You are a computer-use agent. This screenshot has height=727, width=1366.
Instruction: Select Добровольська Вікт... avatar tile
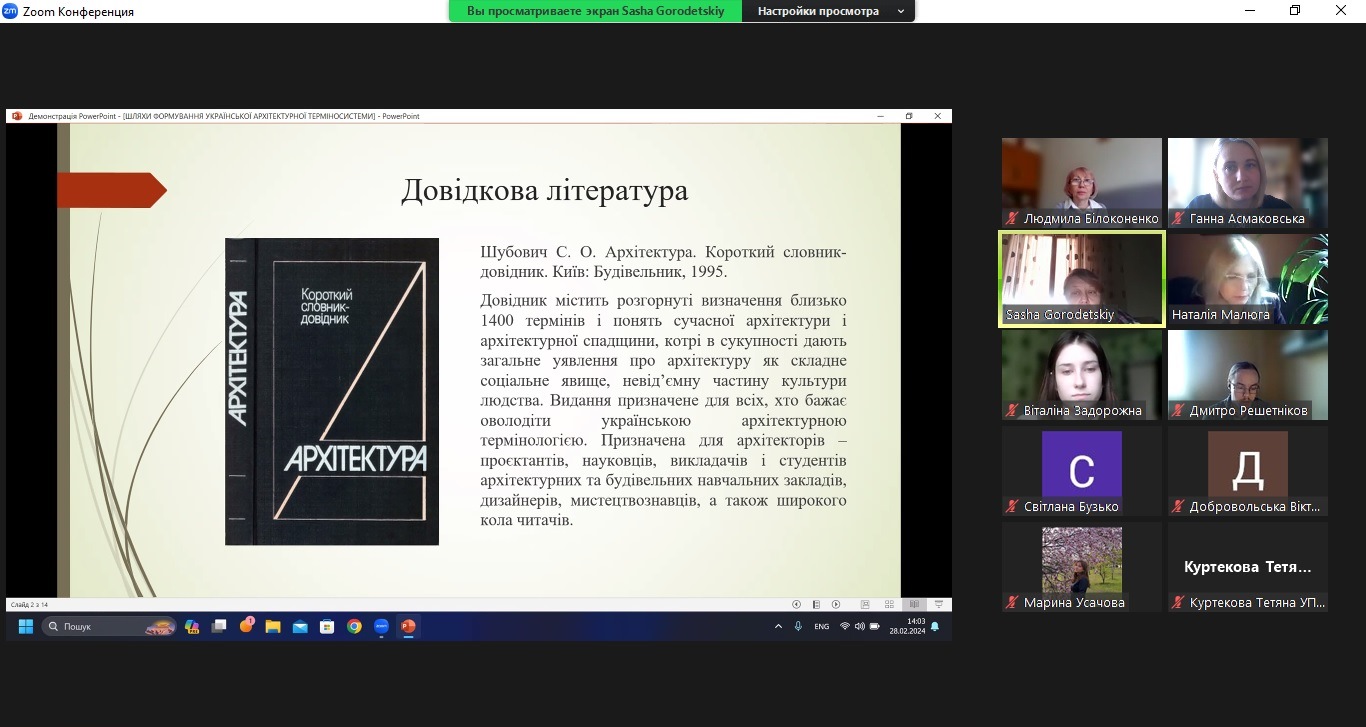pos(1248,471)
